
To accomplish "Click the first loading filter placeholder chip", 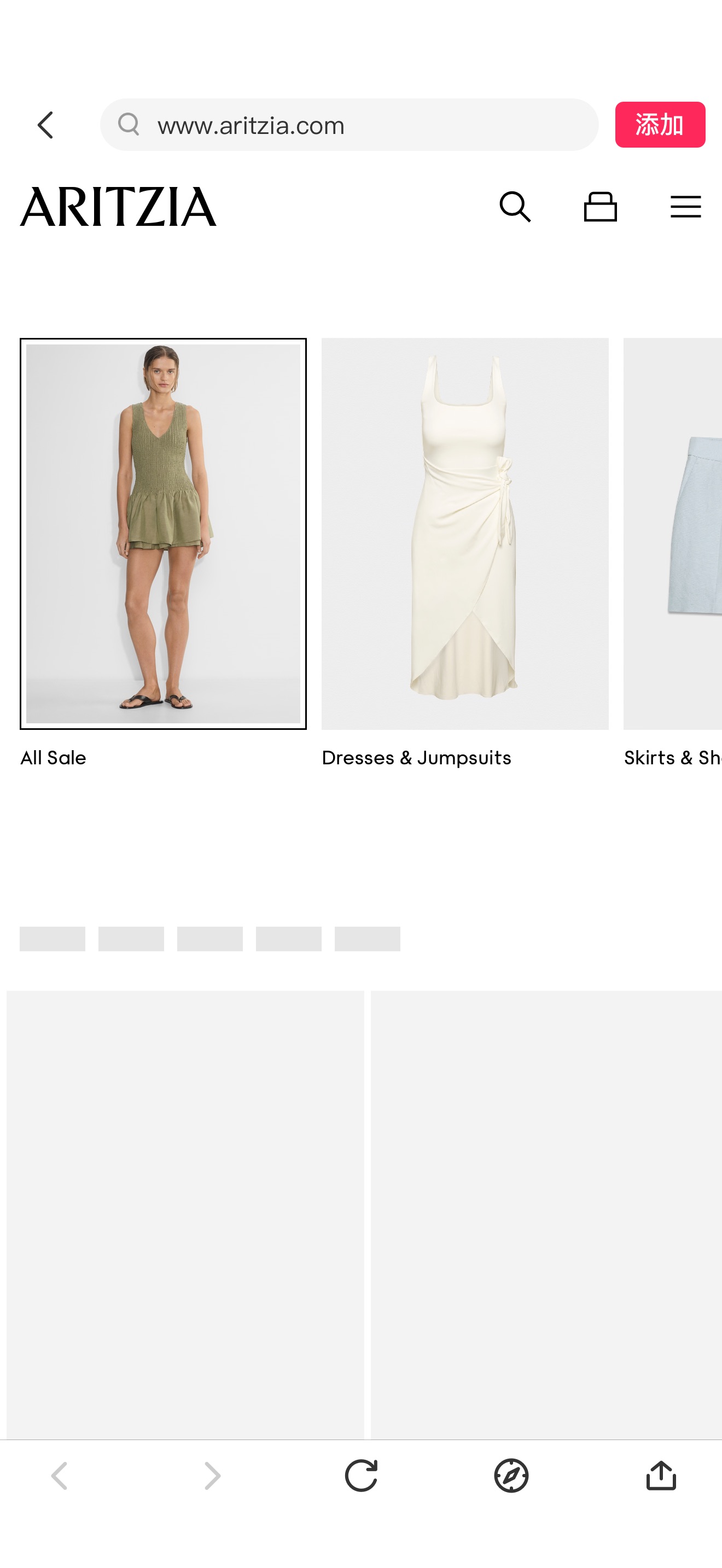I will (53, 939).
